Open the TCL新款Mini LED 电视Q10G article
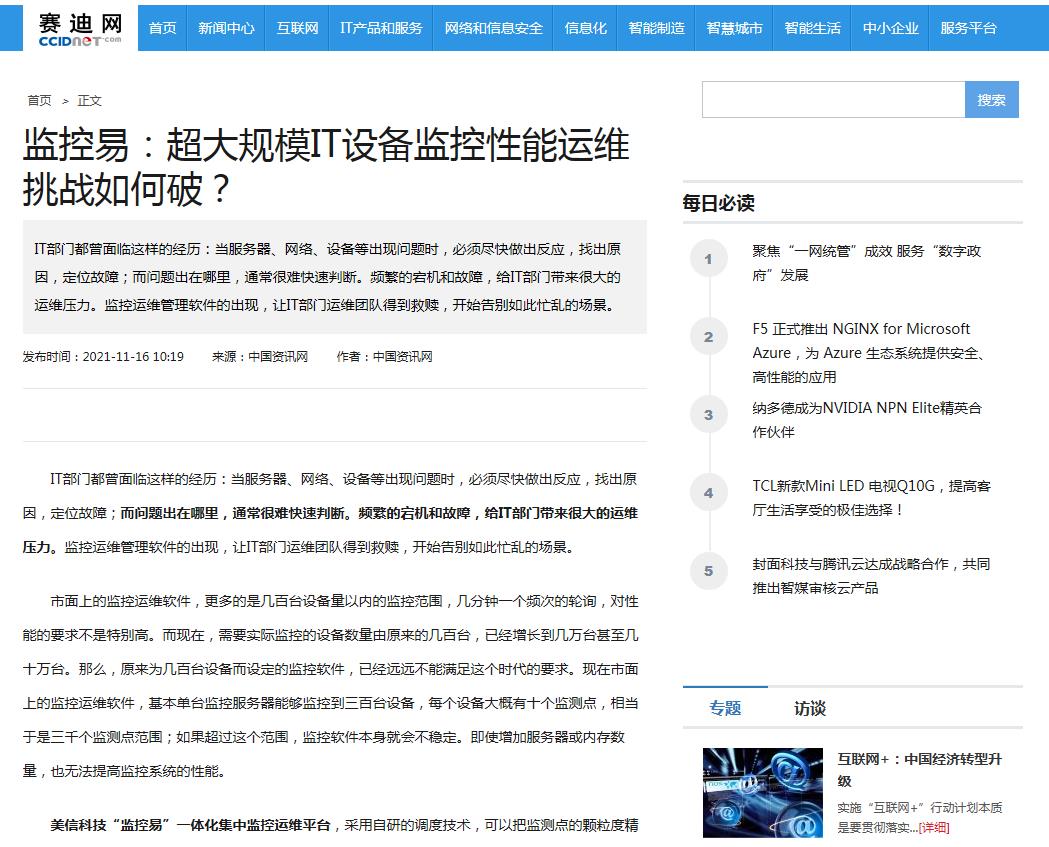 click(x=871, y=498)
